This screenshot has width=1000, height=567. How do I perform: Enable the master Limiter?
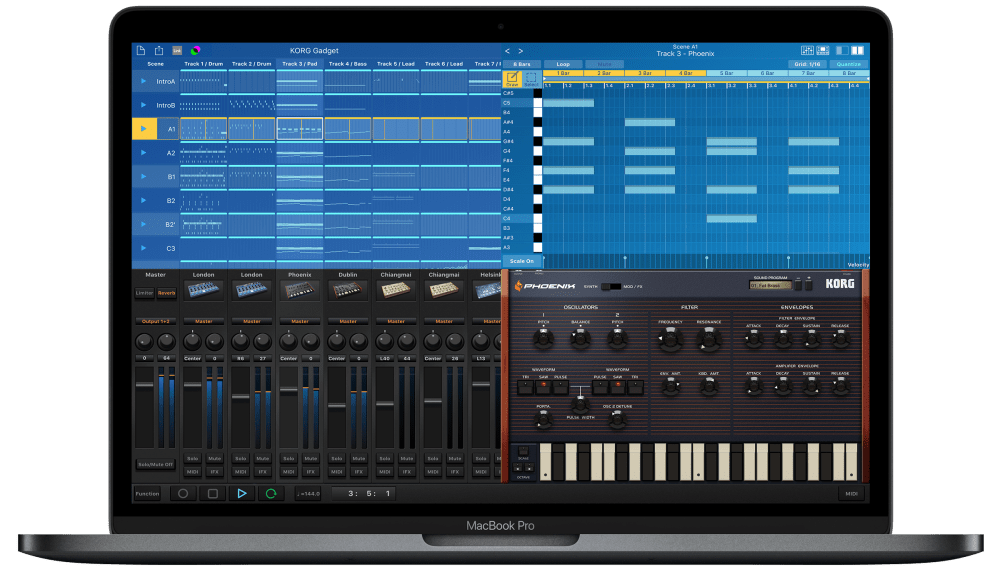[145, 293]
